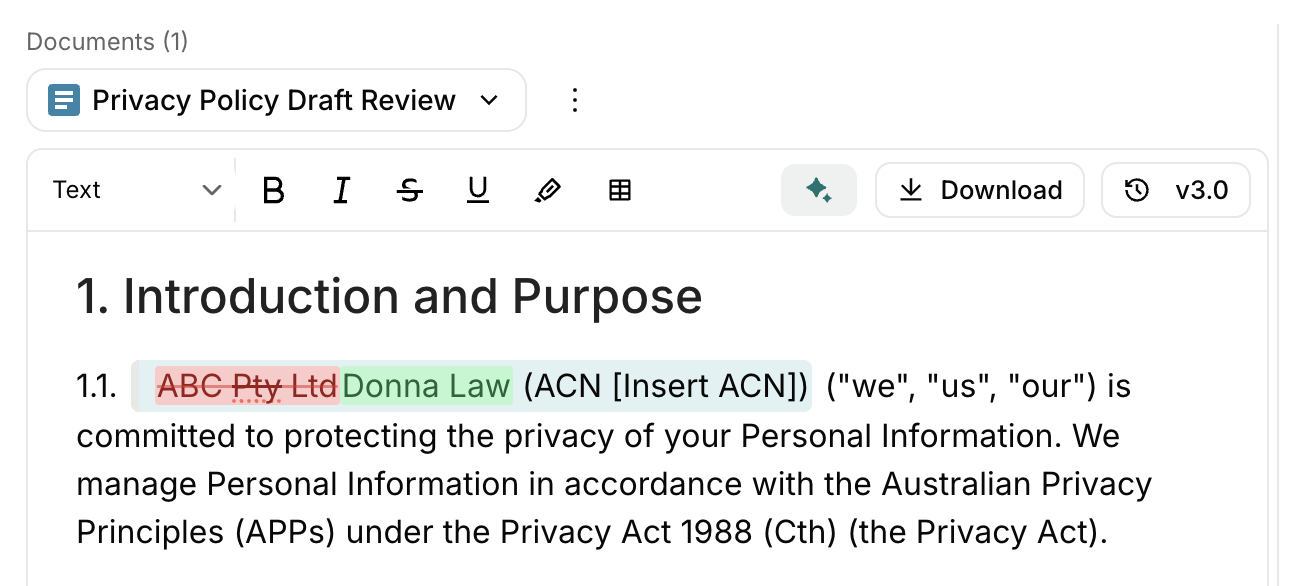The height and width of the screenshot is (586, 1302).
Task: Open the three-dot document options menu
Action: point(574,100)
